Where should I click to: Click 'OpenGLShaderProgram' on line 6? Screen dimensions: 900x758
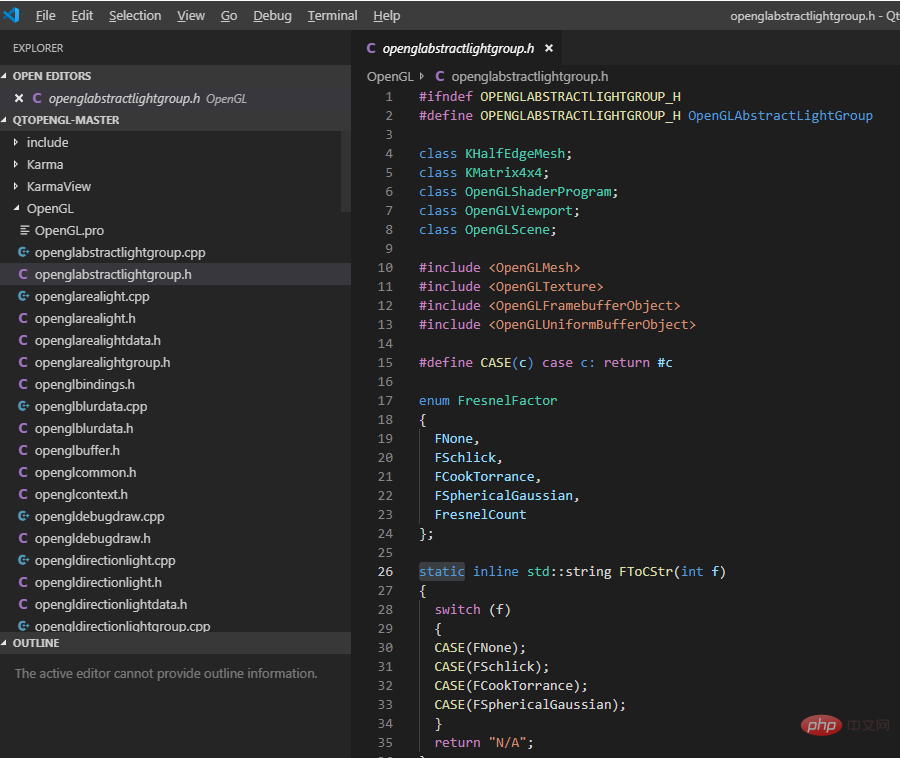538,192
